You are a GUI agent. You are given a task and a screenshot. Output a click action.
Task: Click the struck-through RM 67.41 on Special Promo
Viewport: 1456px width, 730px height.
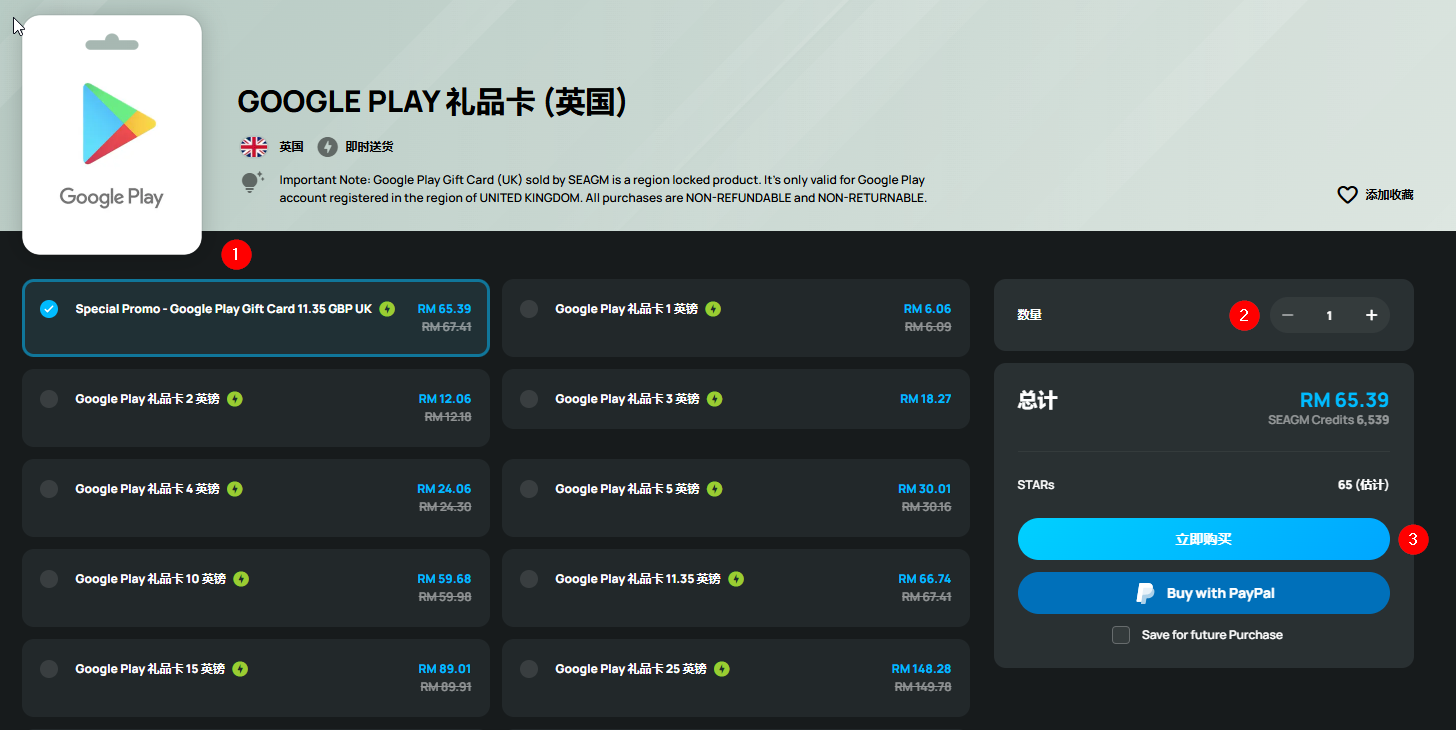[x=446, y=326]
